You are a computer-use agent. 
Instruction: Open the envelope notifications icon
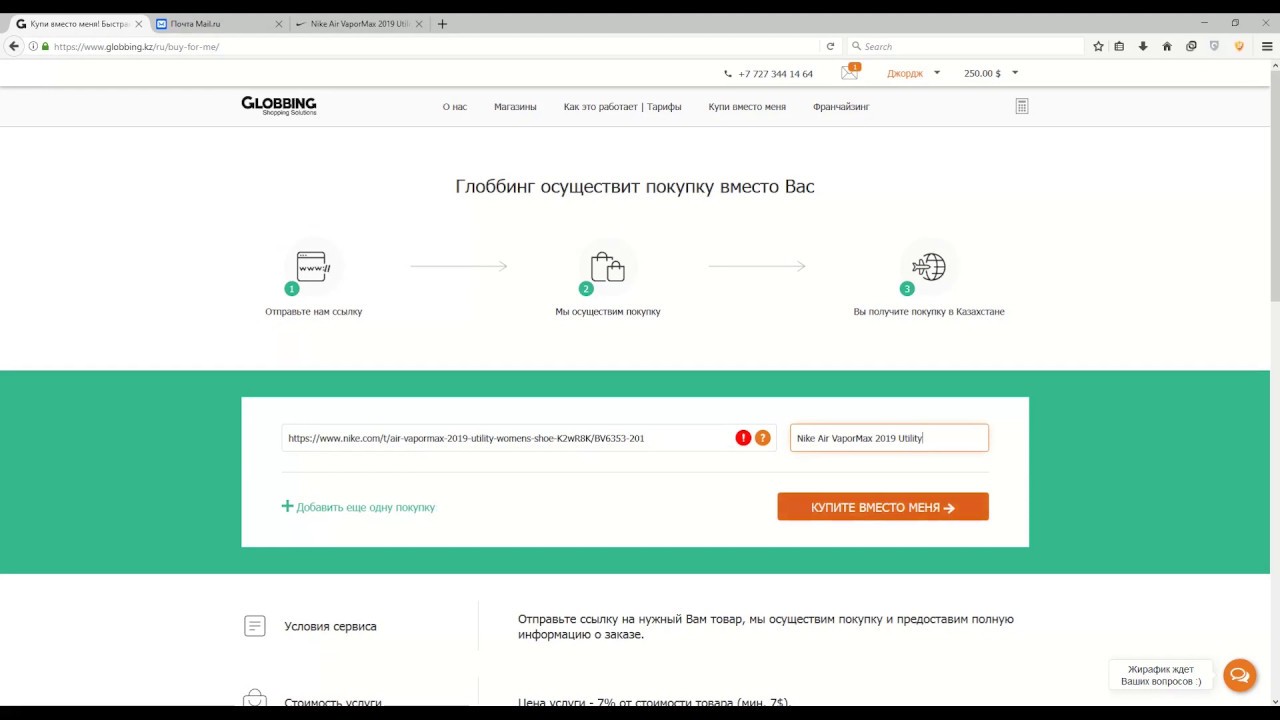coord(849,72)
